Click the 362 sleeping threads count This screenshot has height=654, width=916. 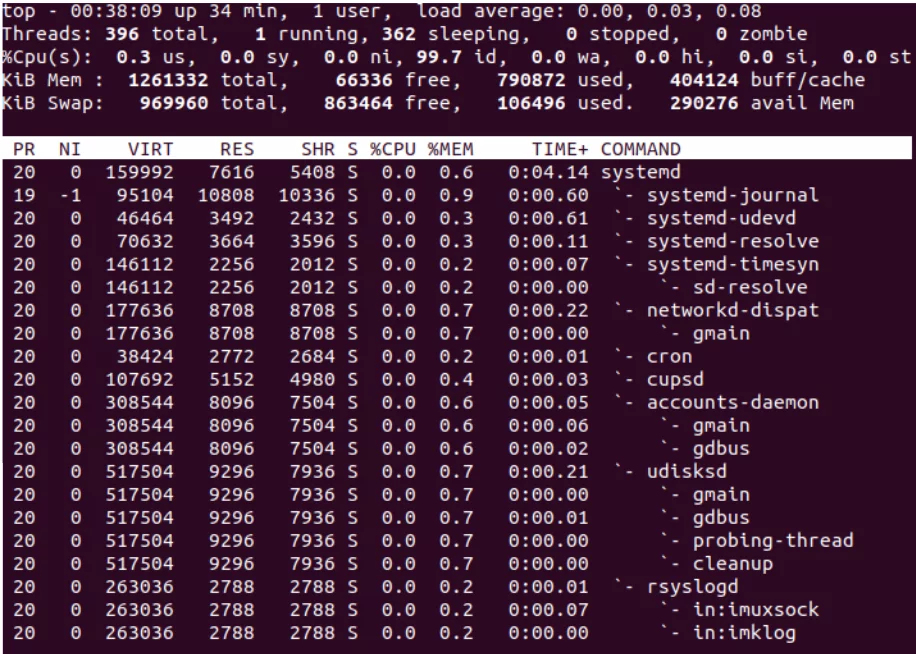point(399,34)
